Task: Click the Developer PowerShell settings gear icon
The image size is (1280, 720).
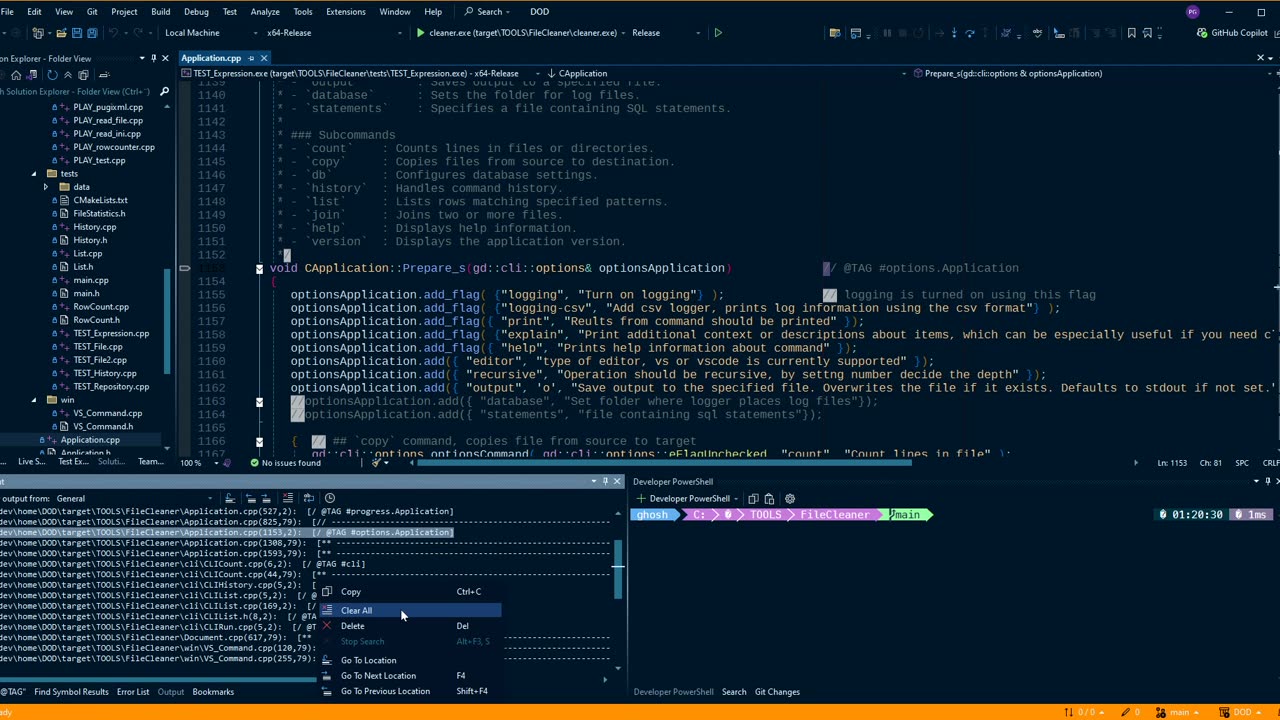Action: click(789, 498)
